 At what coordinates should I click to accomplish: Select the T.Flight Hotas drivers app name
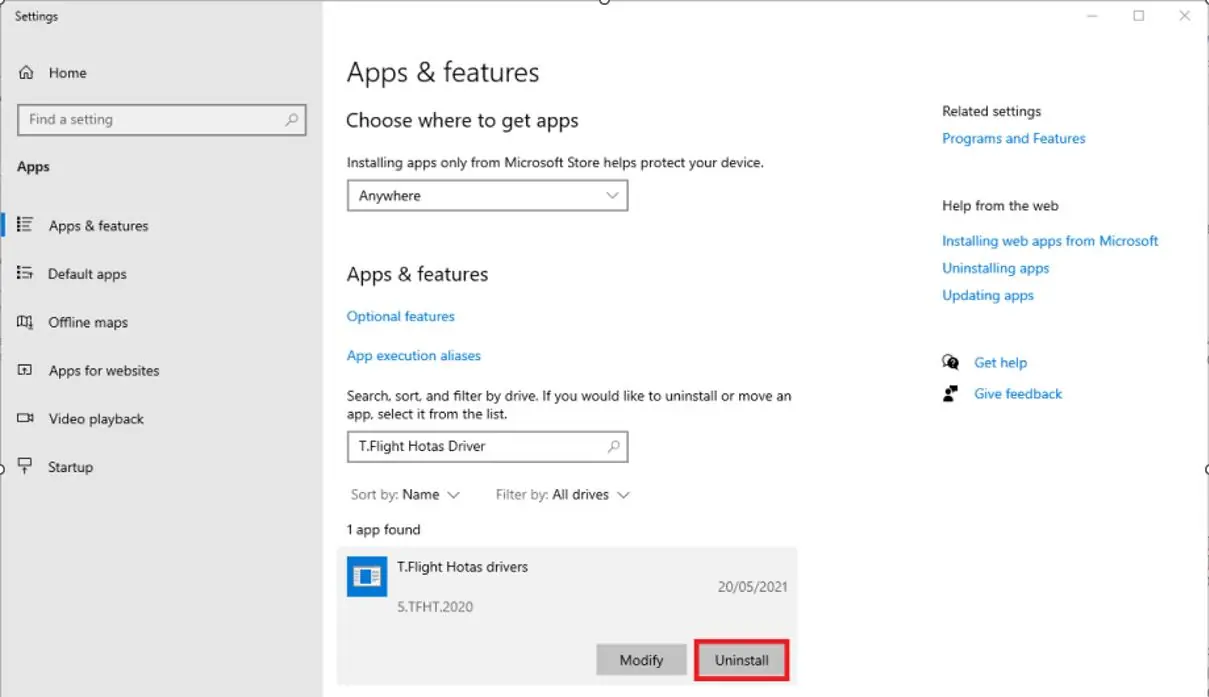[462, 567]
